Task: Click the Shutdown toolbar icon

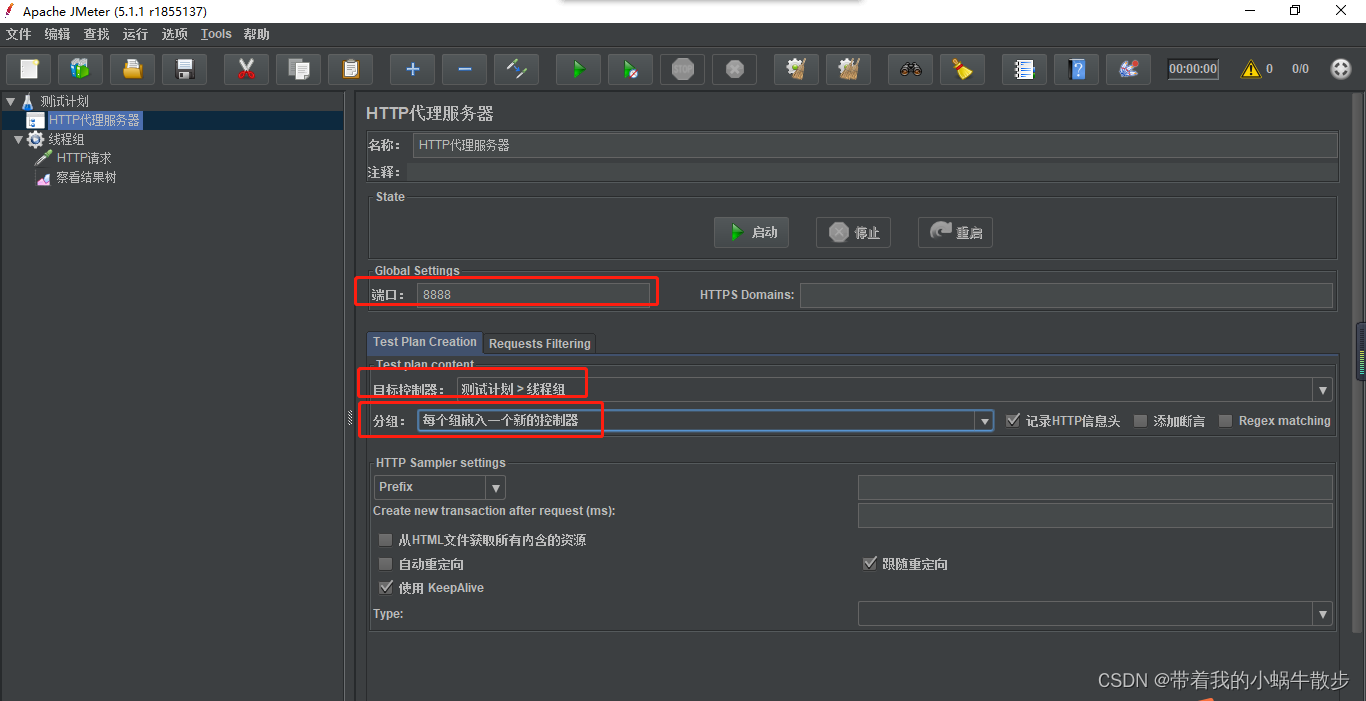Action: point(734,69)
